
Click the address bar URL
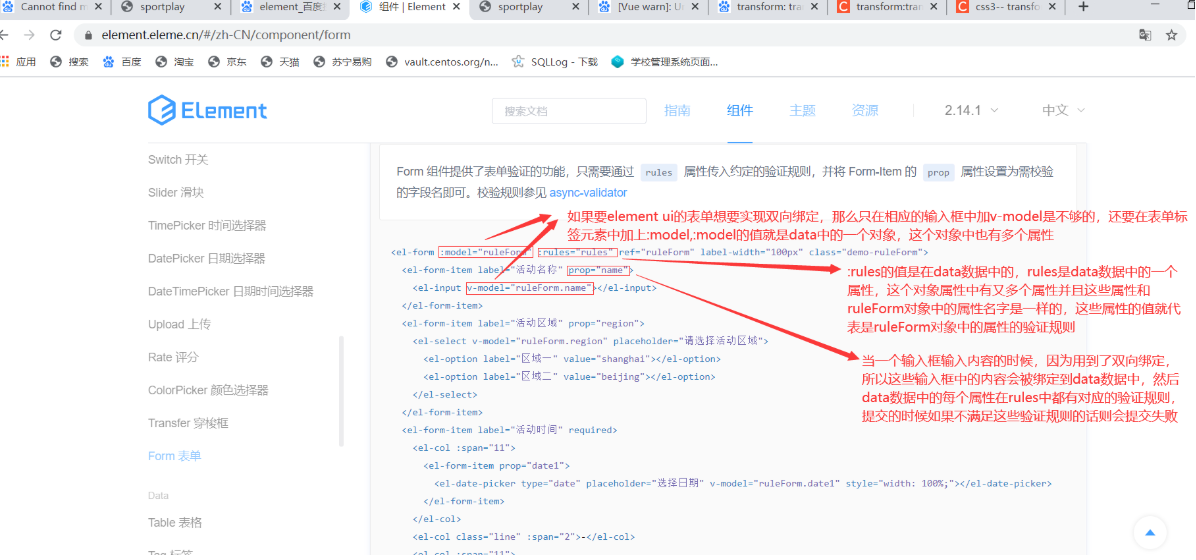pos(227,35)
